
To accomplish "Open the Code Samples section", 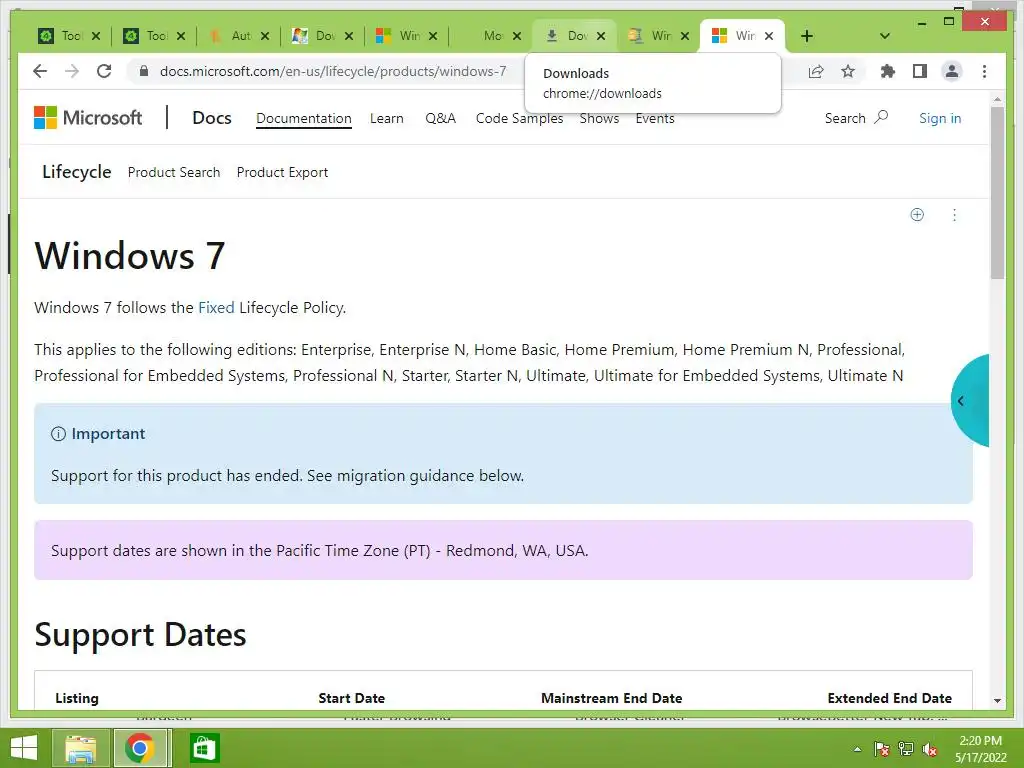I will 519,118.
